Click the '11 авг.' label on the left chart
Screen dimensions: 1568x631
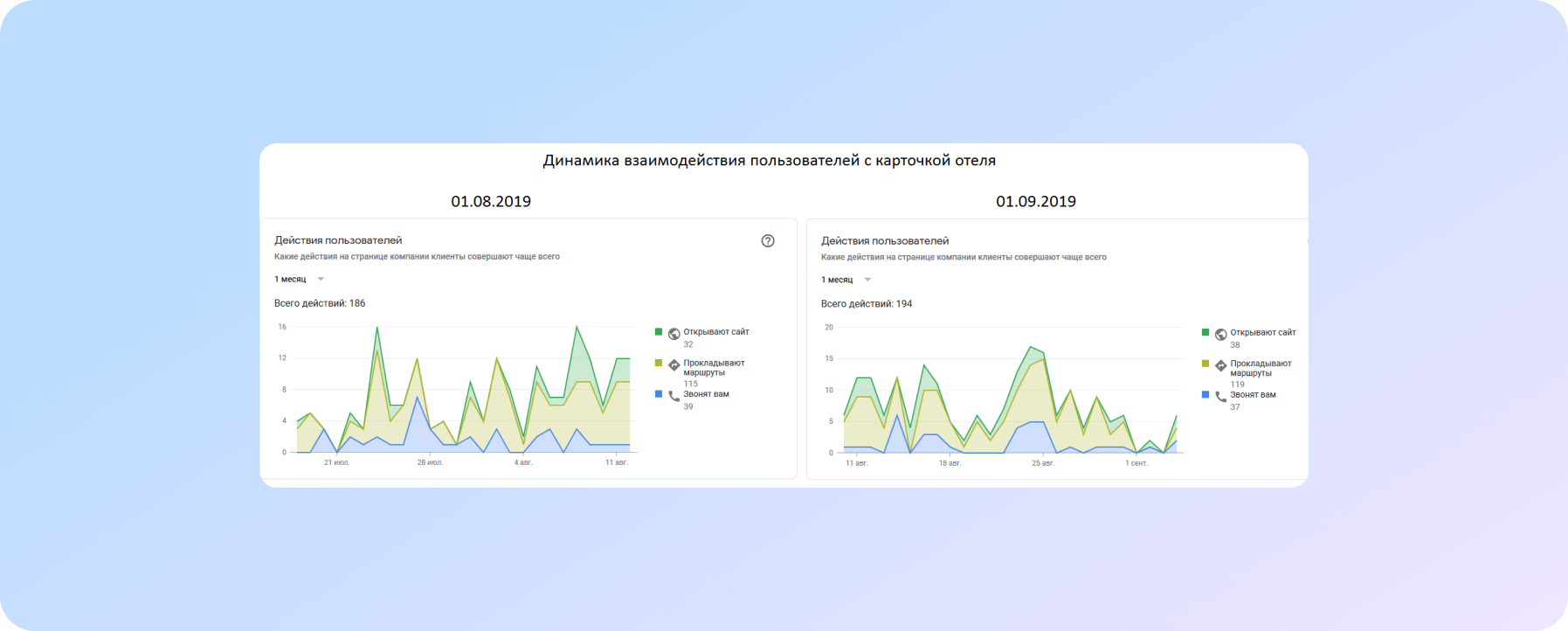click(617, 462)
